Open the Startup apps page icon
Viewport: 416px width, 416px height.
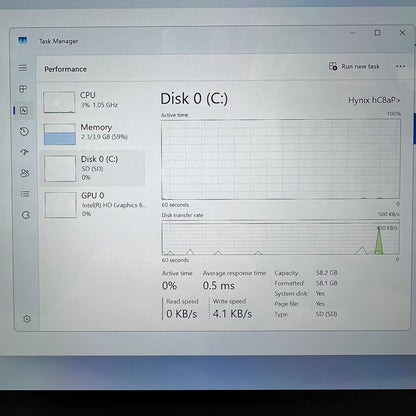[x=24, y=152]
